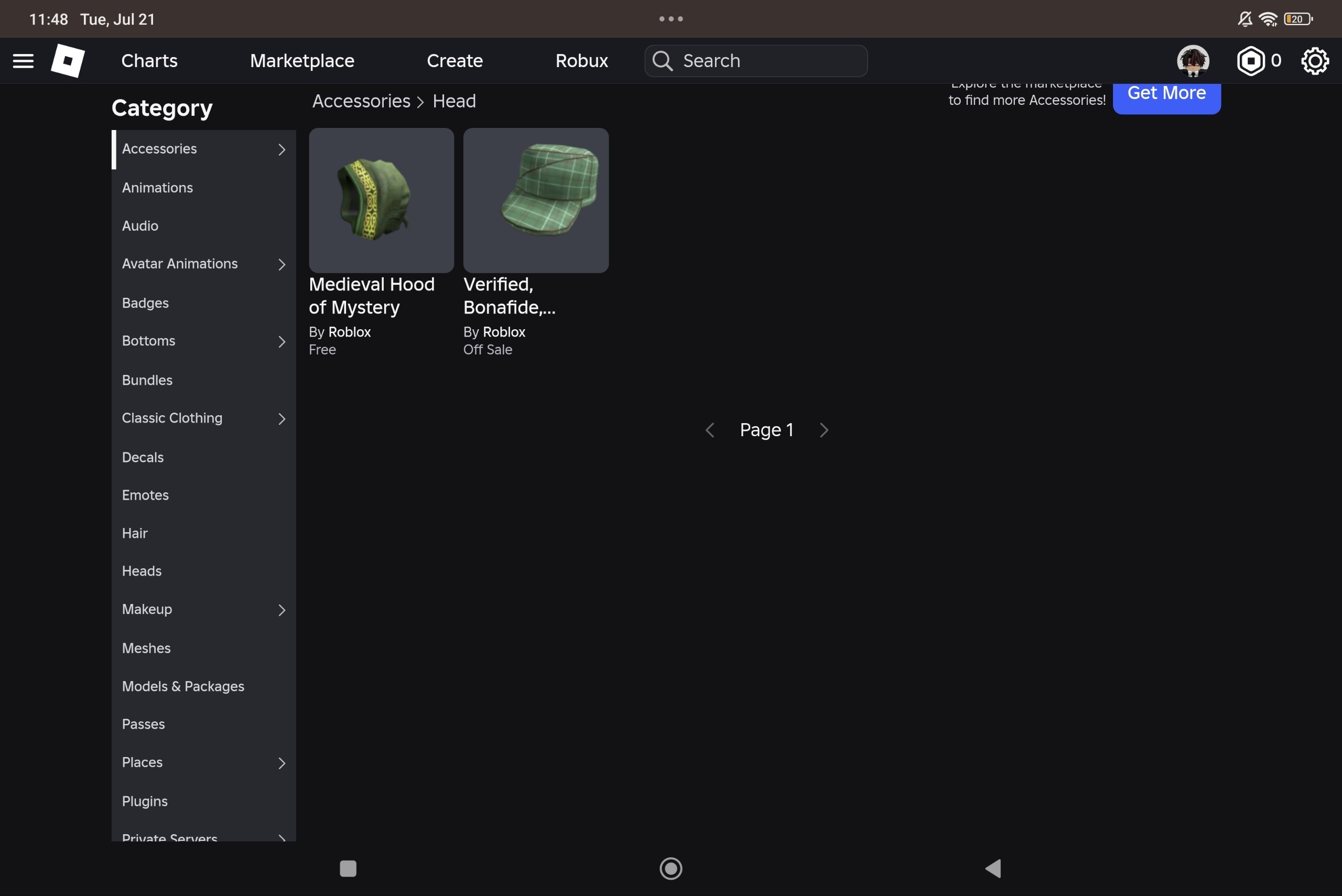Select the Bundles category
1342x896 pixels.
[203, 380]
